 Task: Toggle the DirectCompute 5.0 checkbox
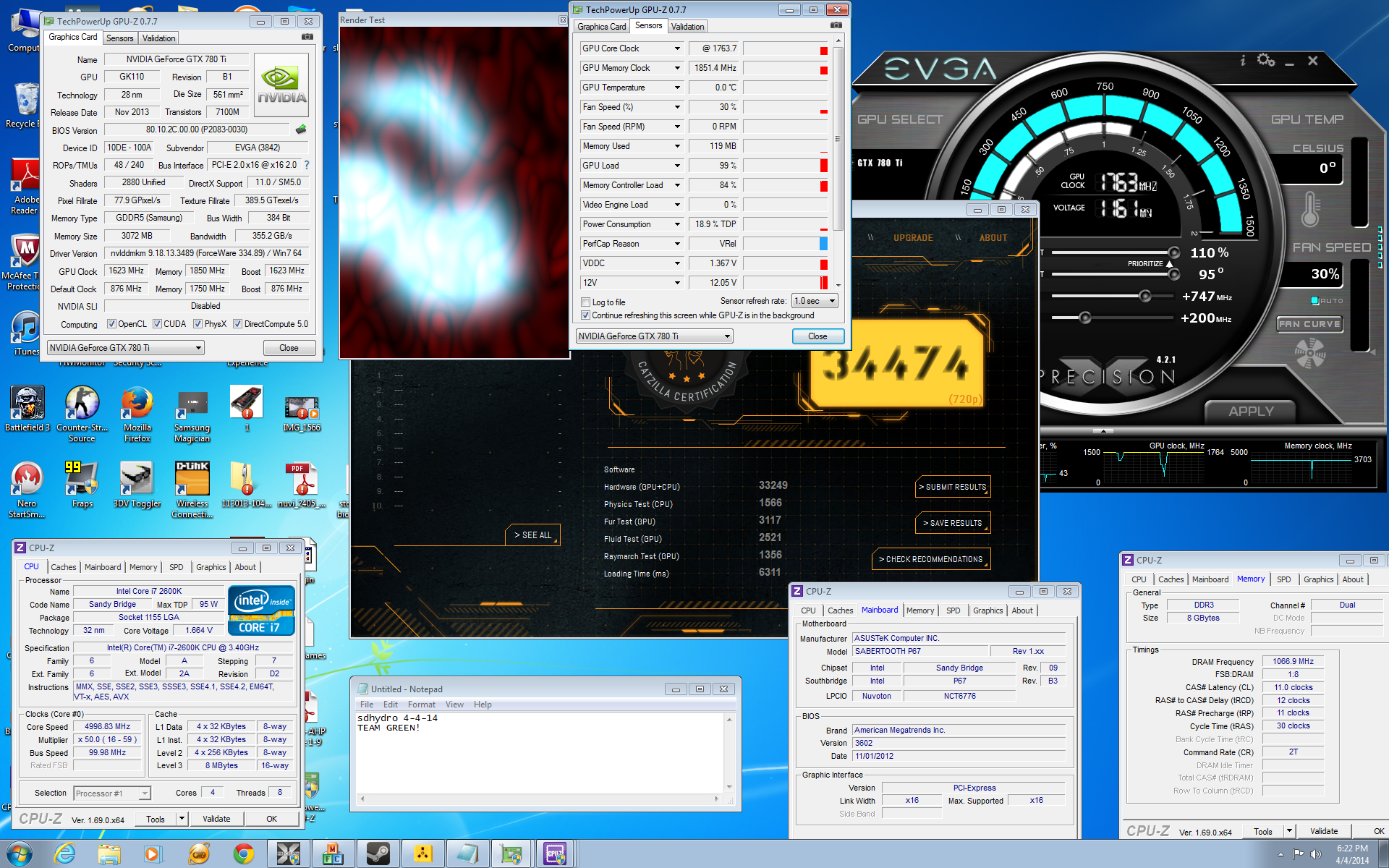point(237,324)
